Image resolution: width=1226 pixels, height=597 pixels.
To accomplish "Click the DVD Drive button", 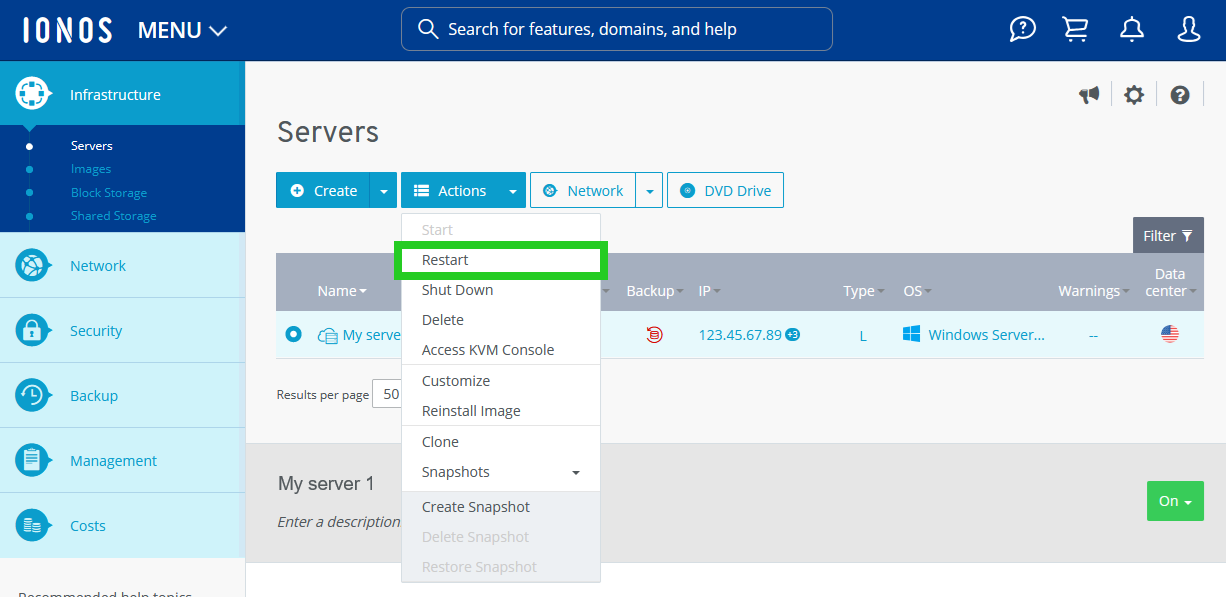I will tap(725, 190).
